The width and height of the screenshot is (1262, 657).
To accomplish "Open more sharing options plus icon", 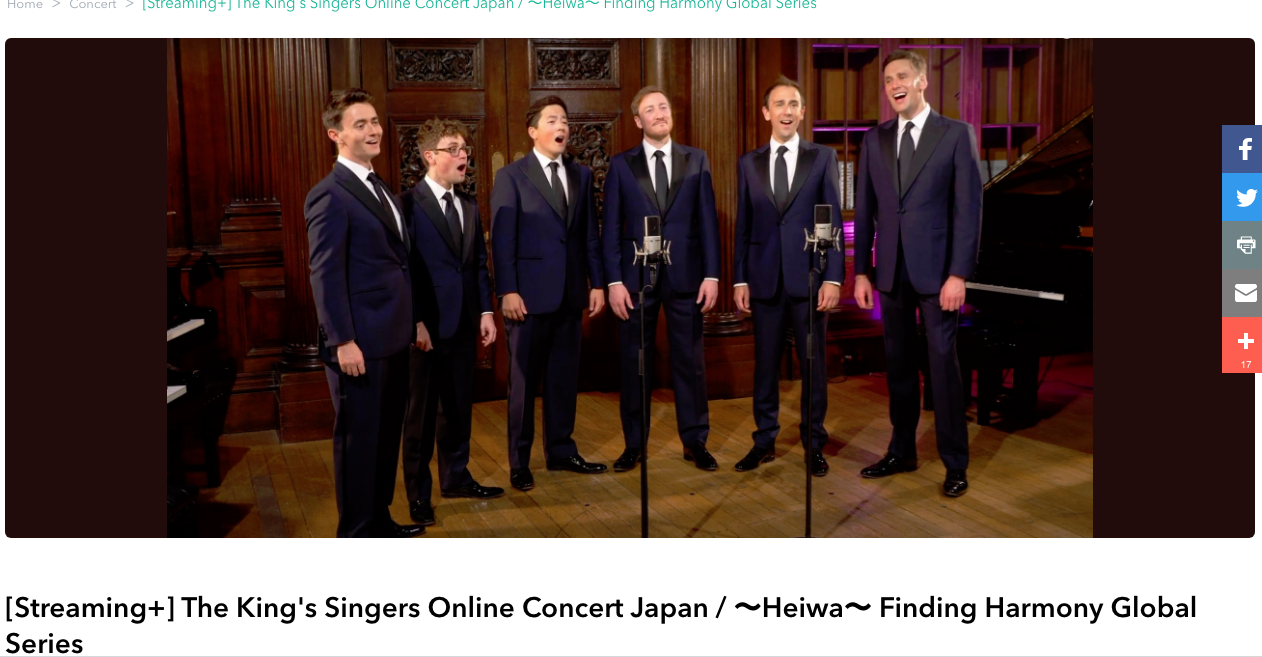I will click(1243, 340).
